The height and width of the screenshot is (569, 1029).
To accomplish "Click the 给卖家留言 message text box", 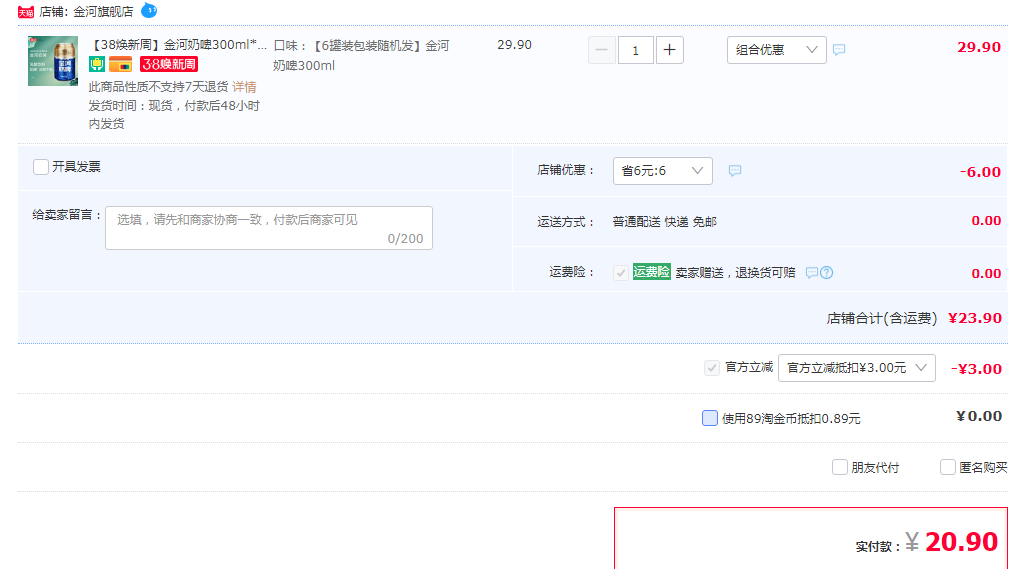I will click(269, 228).
